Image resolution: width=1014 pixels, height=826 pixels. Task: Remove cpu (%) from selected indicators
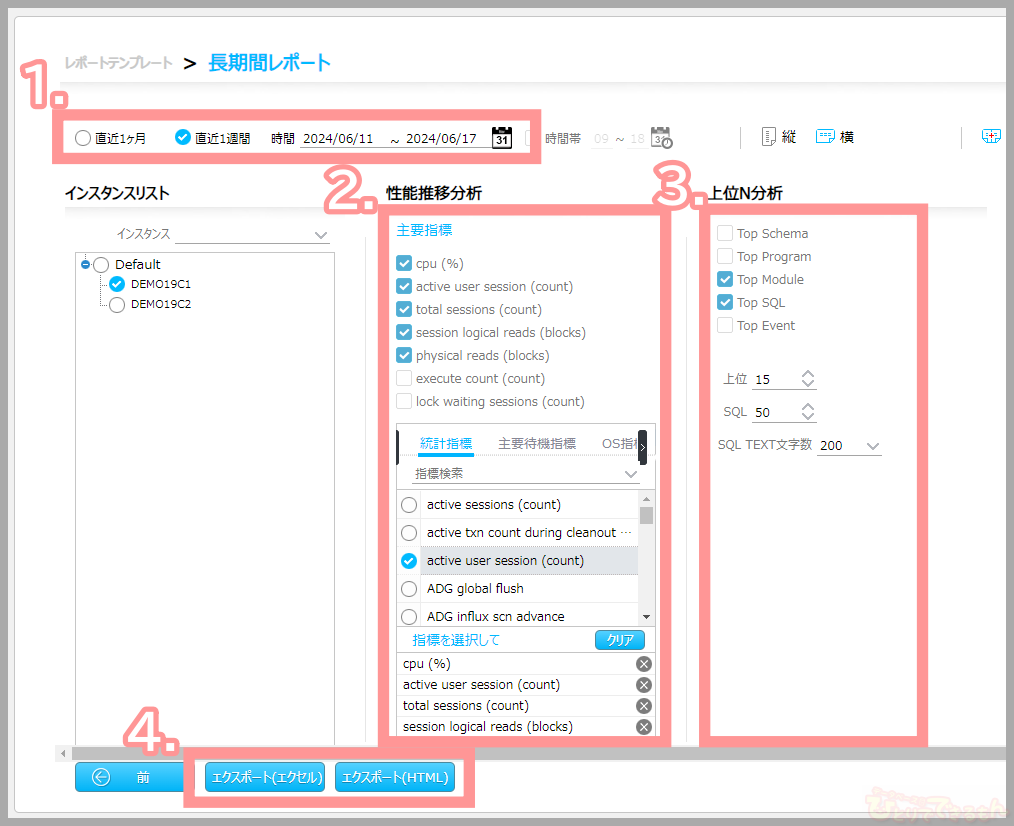click(x=644, y=664)
